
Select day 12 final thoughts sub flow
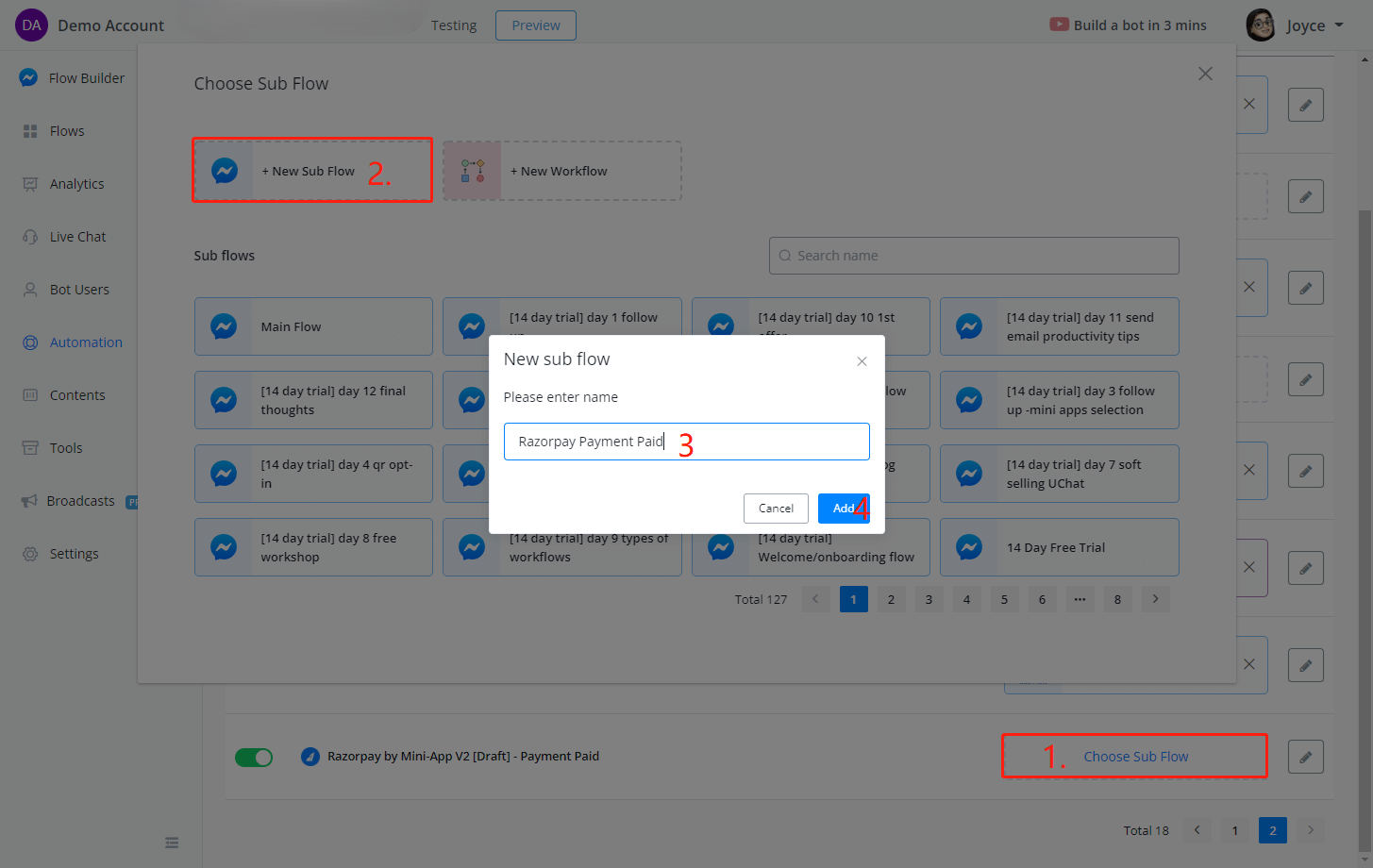pos(313,400)
